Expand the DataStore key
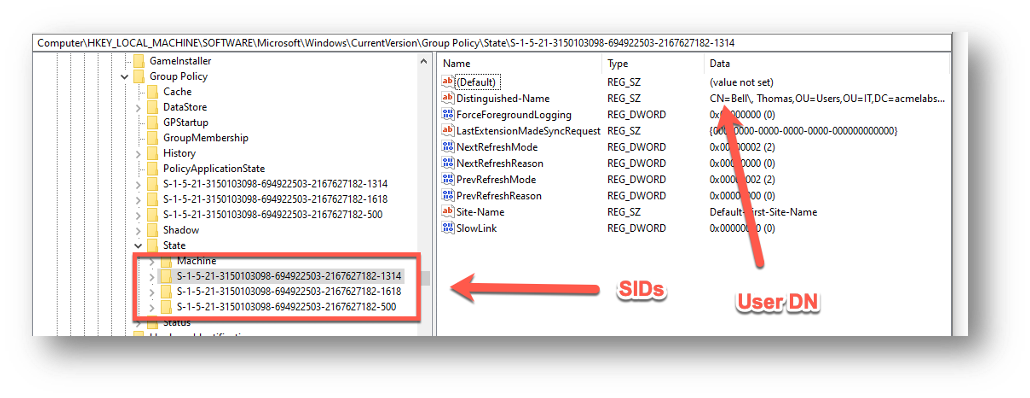 tap(138, 107)
